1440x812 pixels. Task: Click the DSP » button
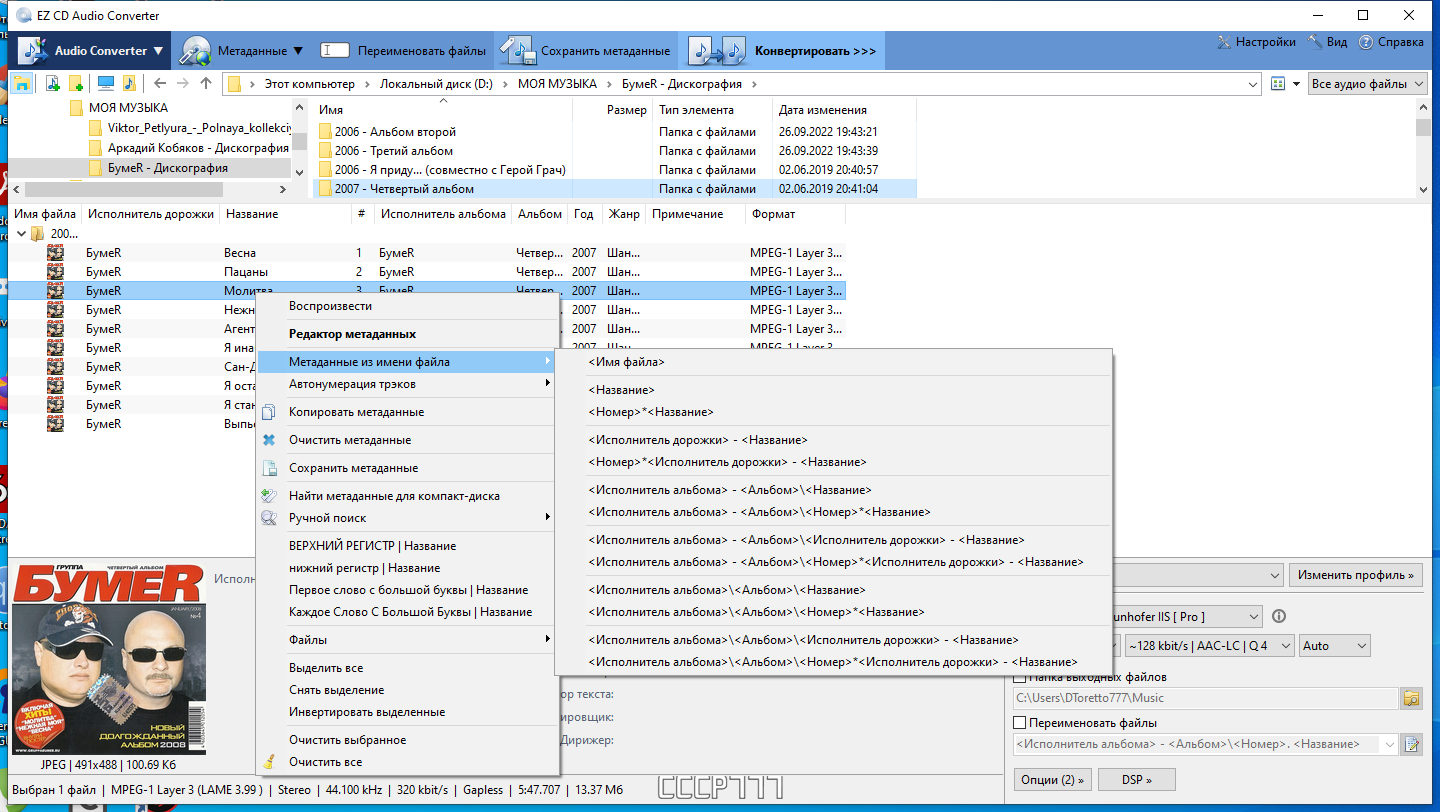(1136, 779)
